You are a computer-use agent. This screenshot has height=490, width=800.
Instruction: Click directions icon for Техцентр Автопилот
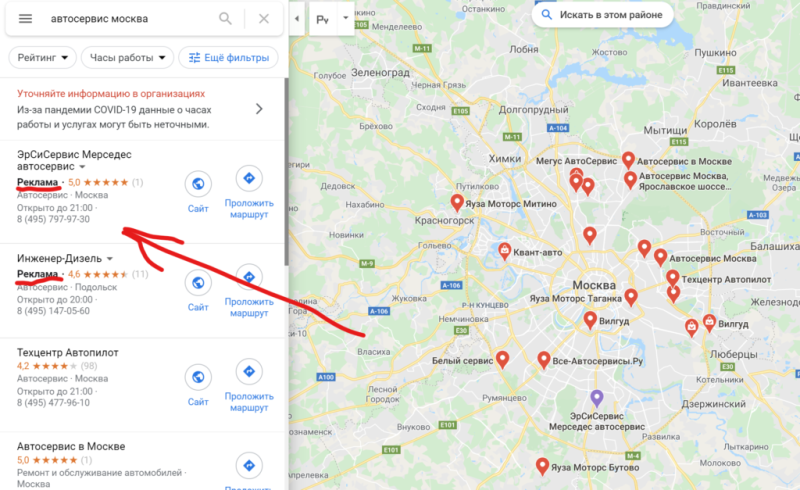249,372
